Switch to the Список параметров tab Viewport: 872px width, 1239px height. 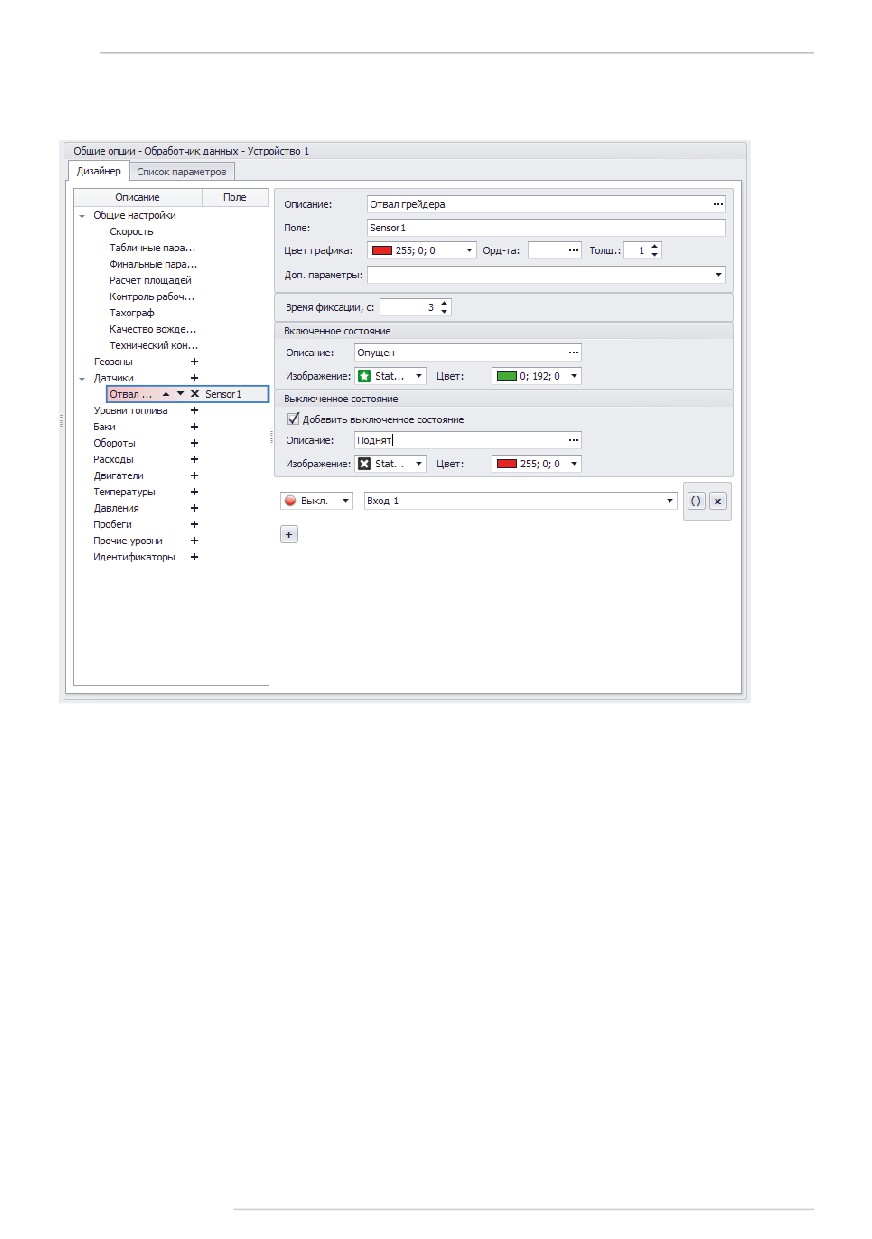tap(182, 171)
